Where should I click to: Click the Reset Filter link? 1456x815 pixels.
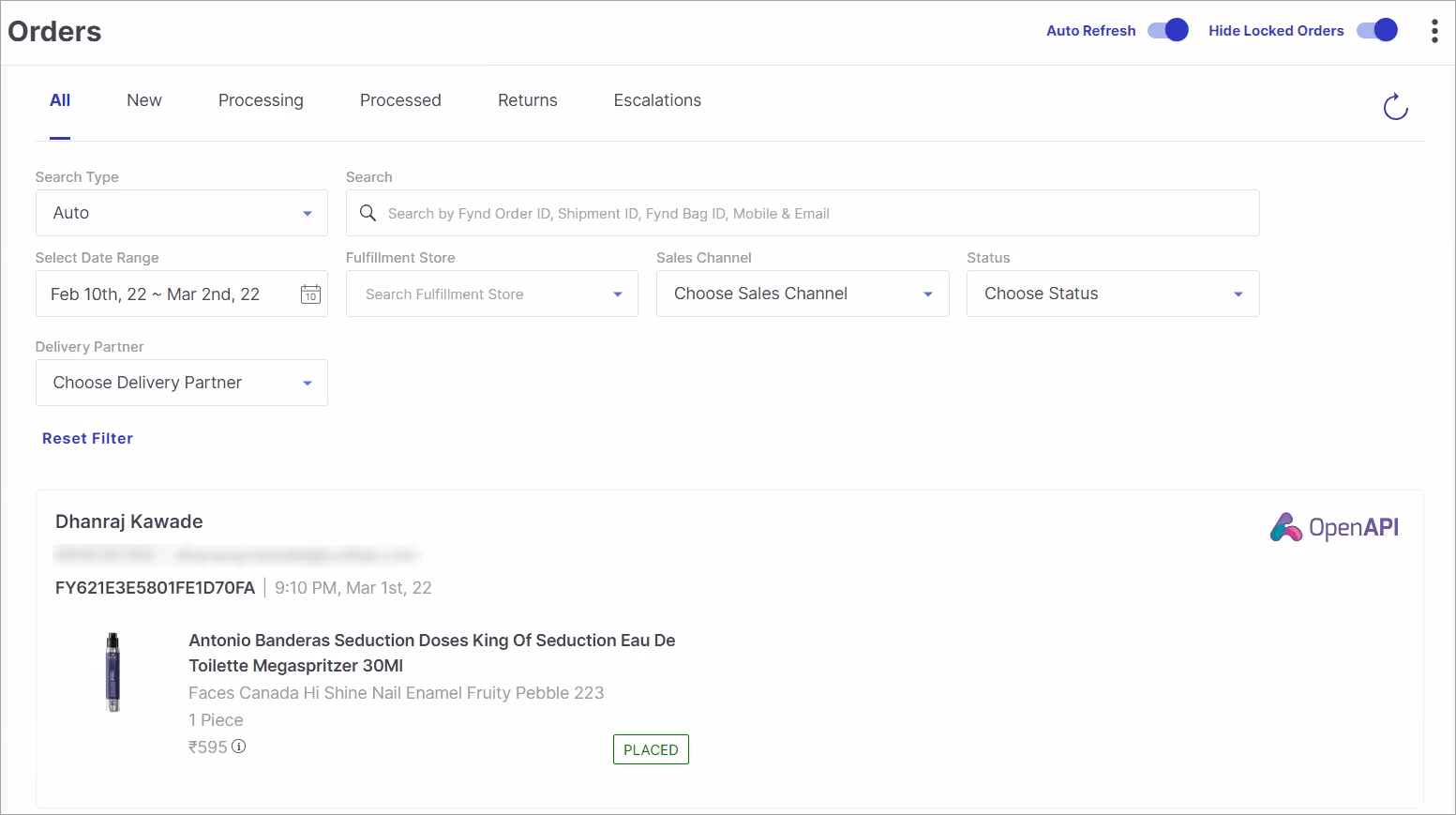click(87, 438)
